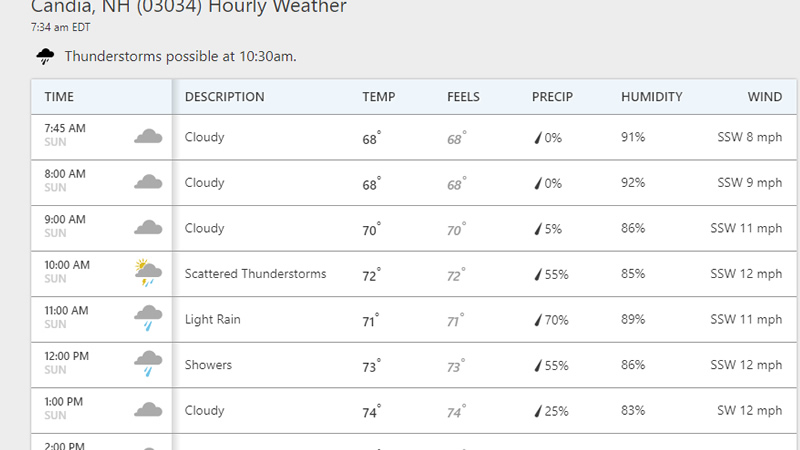Click the 70% precipitation raindrop icon
Image resolution: width=800 pixels, height=450 pixels.
pos(538,320)
